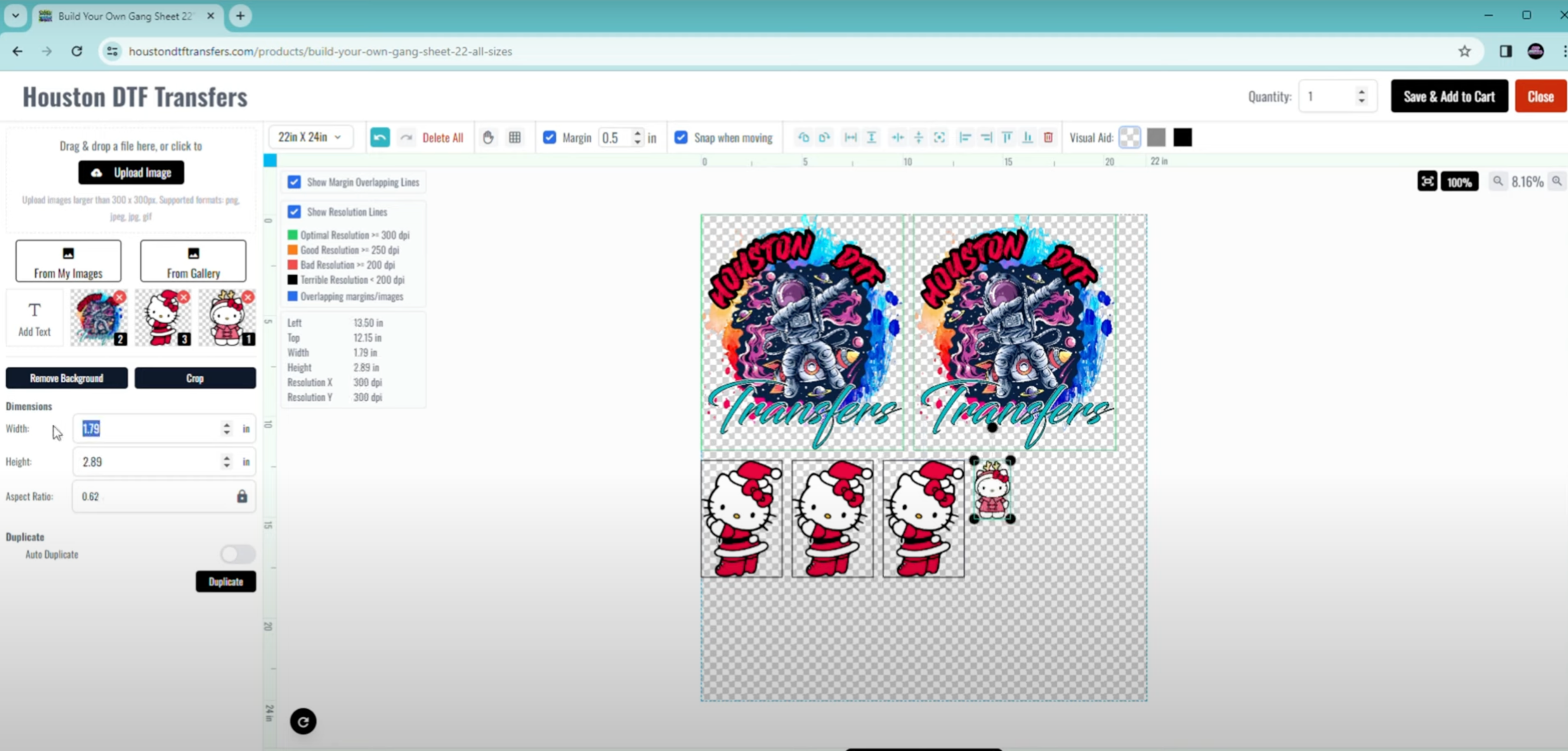Click the Width stepper arrows

click(x=227, y=428)
